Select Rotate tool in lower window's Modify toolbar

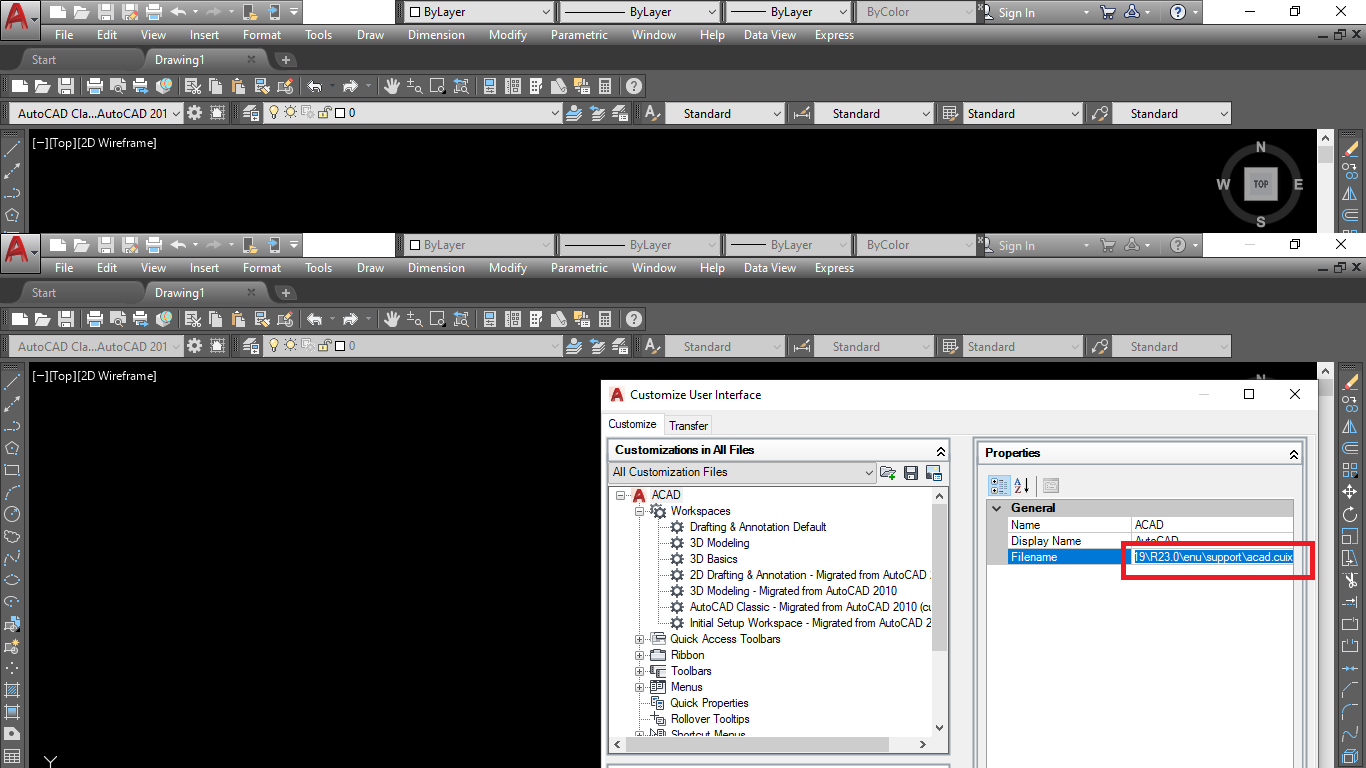(1350, 513)
